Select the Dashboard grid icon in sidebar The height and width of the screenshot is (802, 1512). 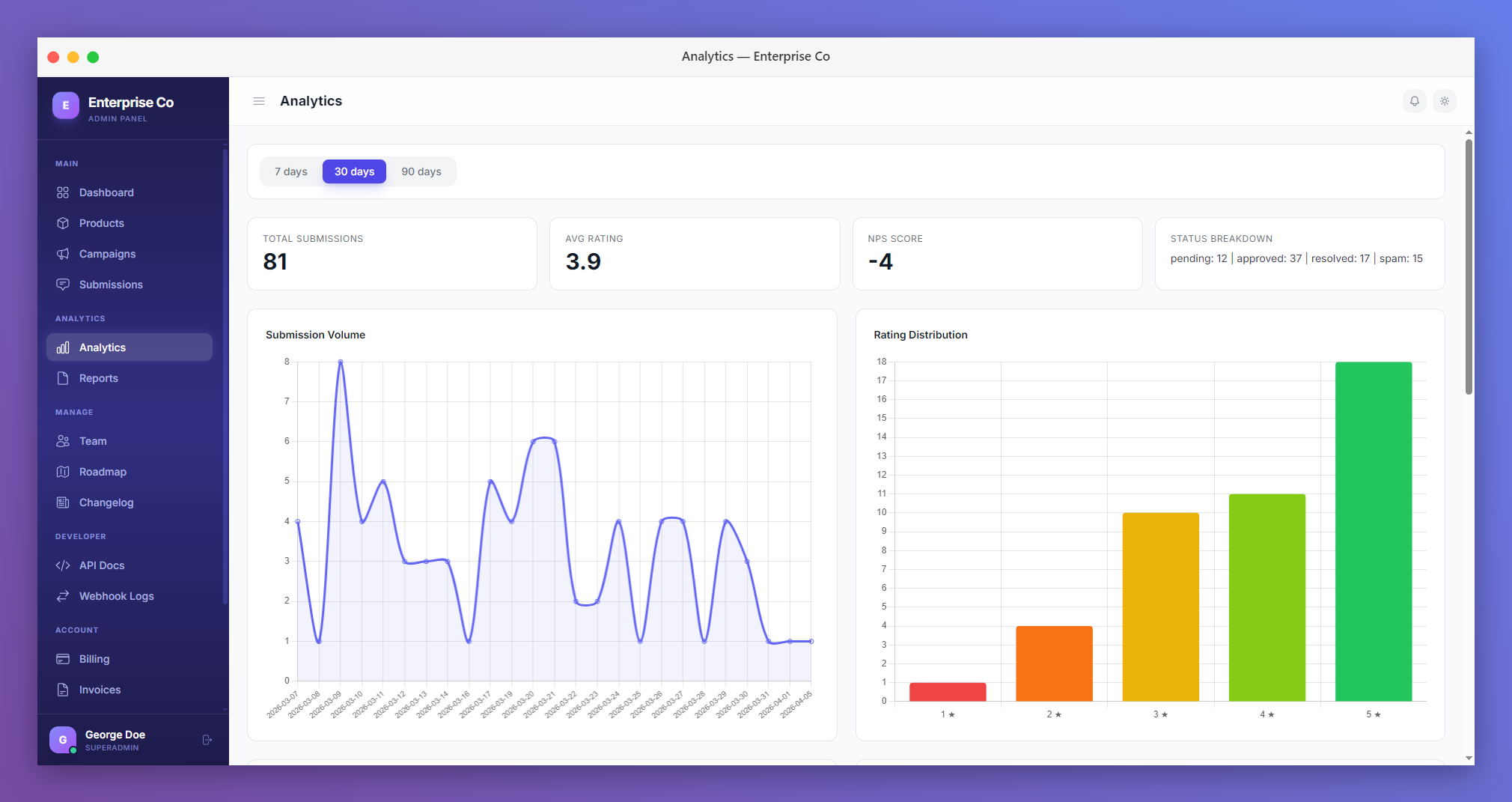[x=64, y=192]
